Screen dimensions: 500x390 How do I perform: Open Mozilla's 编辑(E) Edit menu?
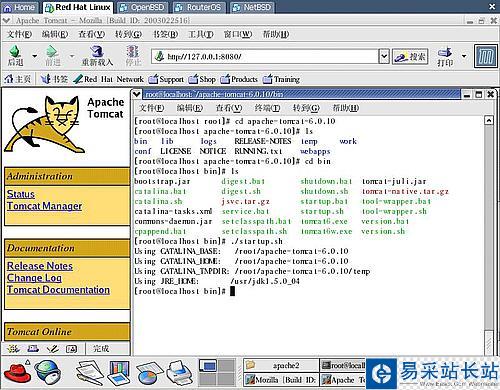coord(55,34)
